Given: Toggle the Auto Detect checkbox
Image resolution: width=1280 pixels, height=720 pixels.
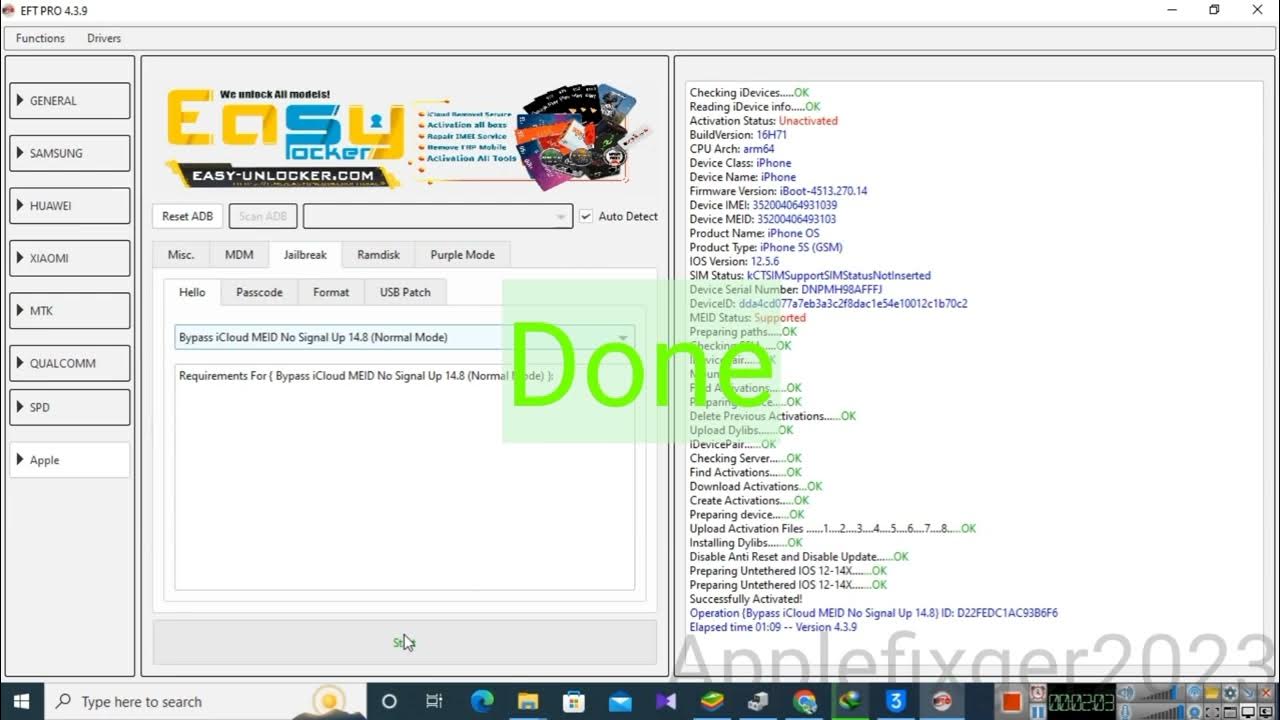Looking at the screenshot, I should coord(586,216).
